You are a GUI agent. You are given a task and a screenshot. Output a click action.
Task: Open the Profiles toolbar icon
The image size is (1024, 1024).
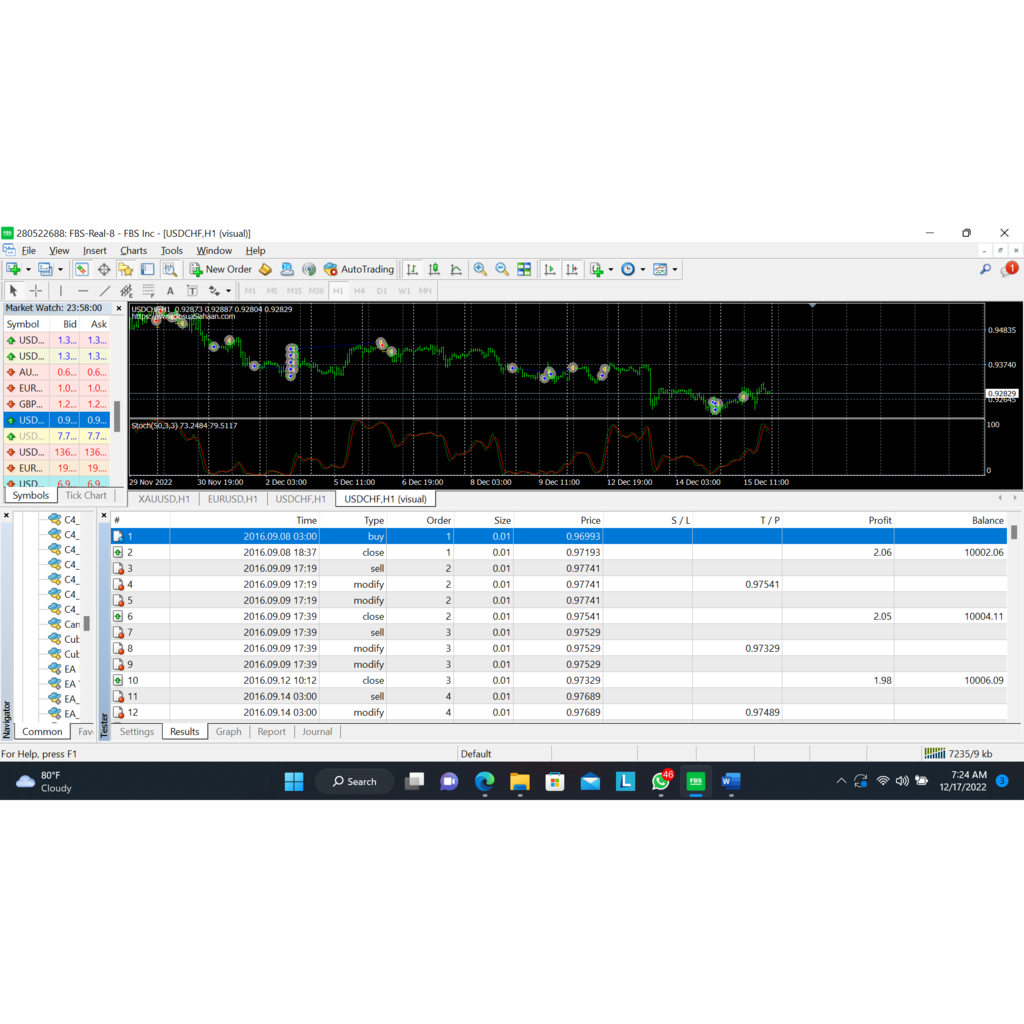click(x=45, y=269)
